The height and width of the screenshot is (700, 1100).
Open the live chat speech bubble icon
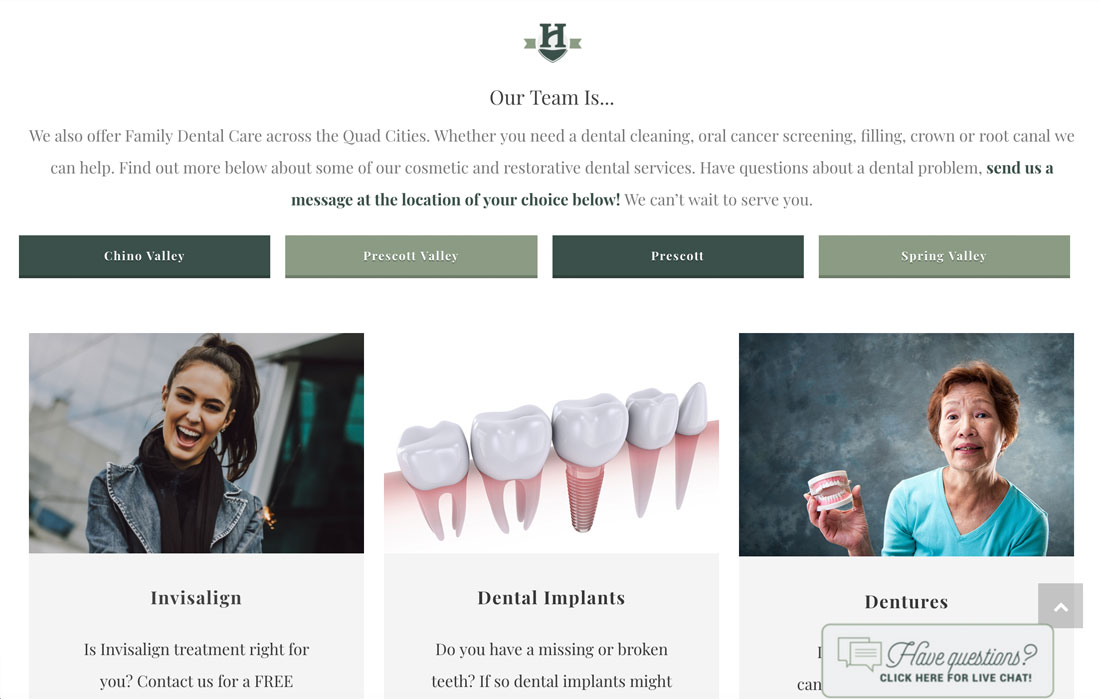pyautogui.click(x=859, y=654)
